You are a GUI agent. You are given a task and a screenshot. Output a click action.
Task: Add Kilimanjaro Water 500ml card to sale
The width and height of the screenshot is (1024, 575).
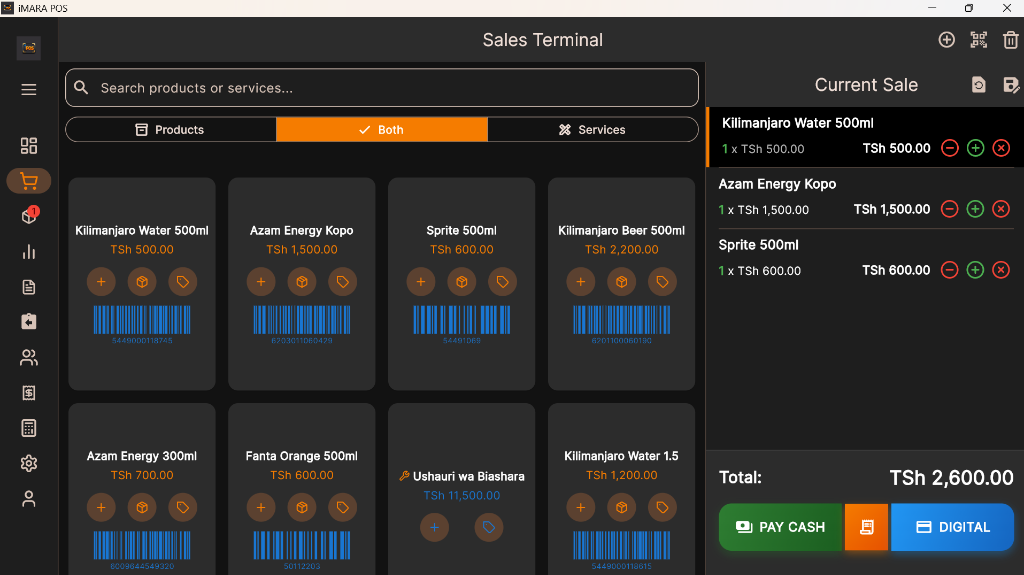(101, 282)
